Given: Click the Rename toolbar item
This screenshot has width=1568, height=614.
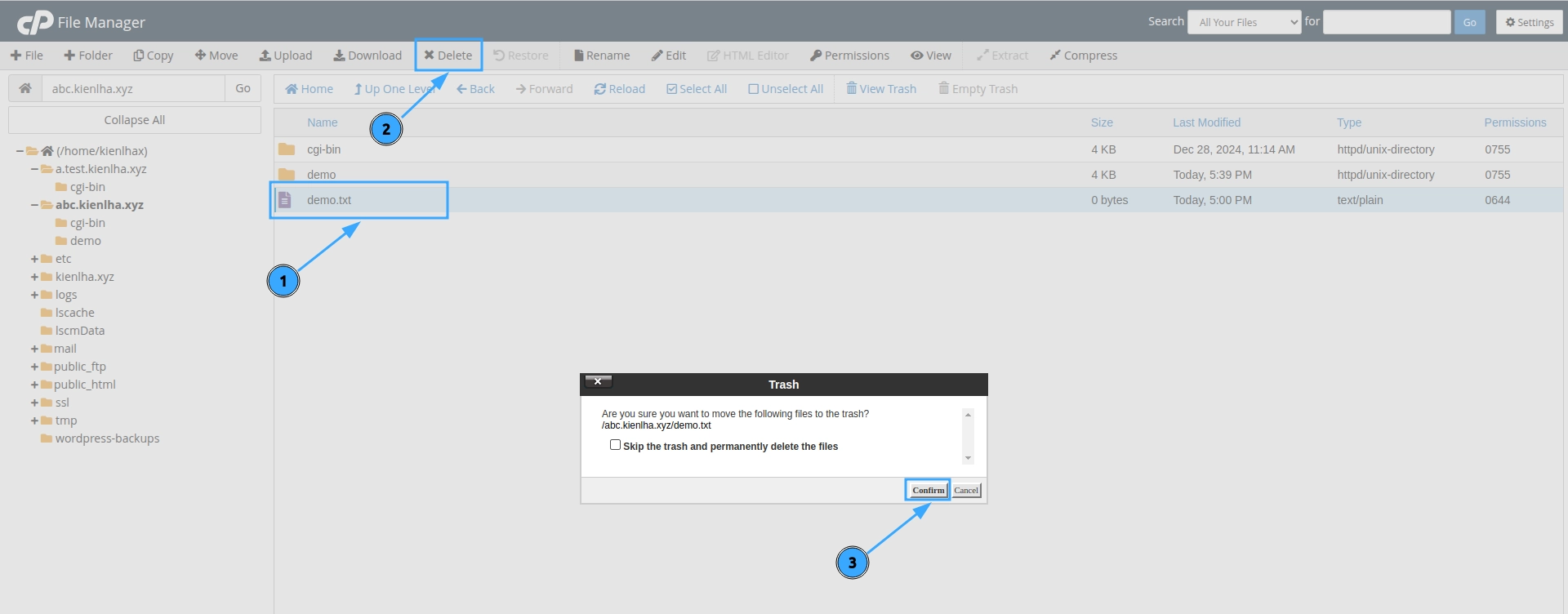Looking at the screenshot, I should pos(601,56).
